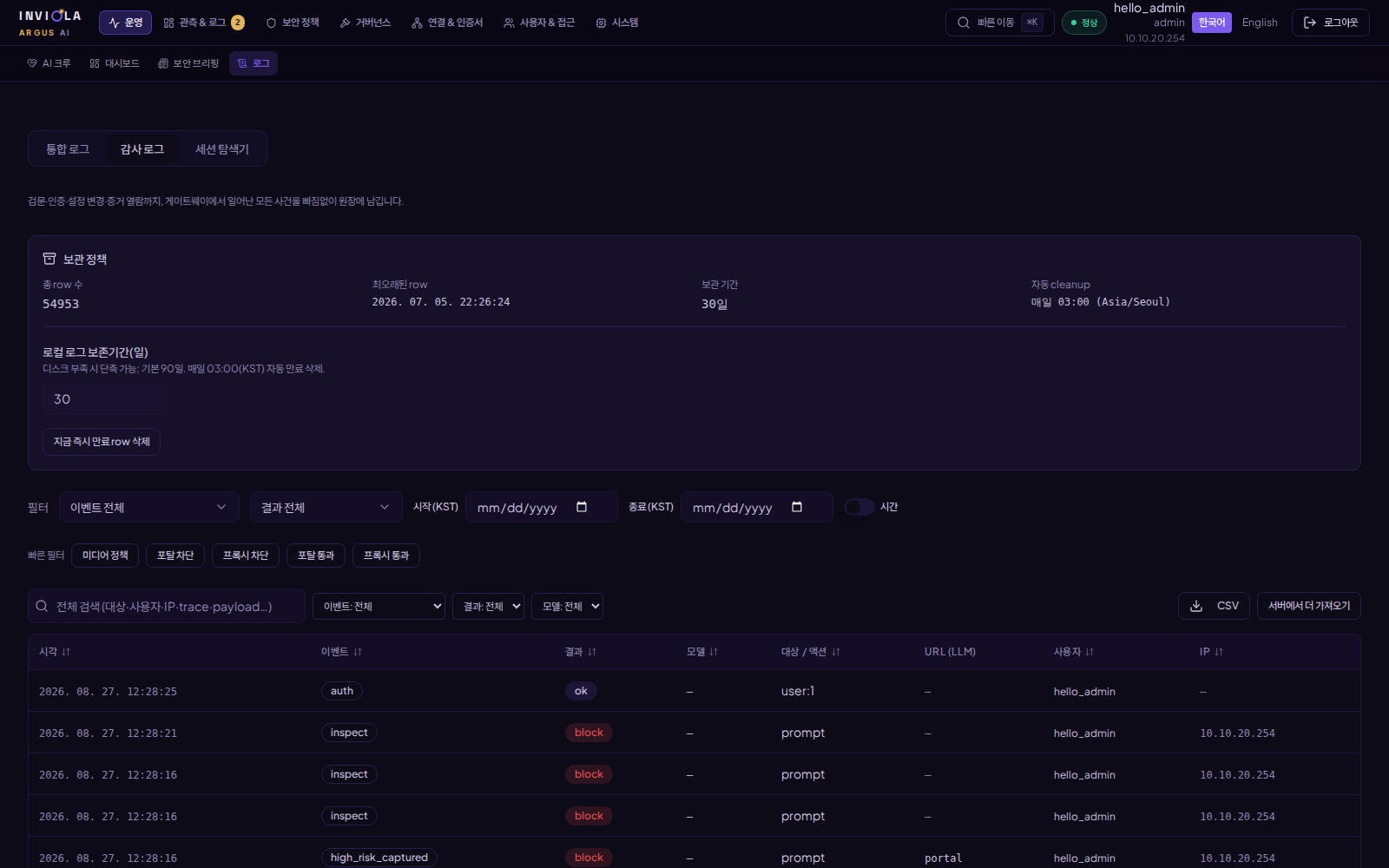Sort by the 모델 column icon
Screen dimensions: 1389x868
[714, 652]
